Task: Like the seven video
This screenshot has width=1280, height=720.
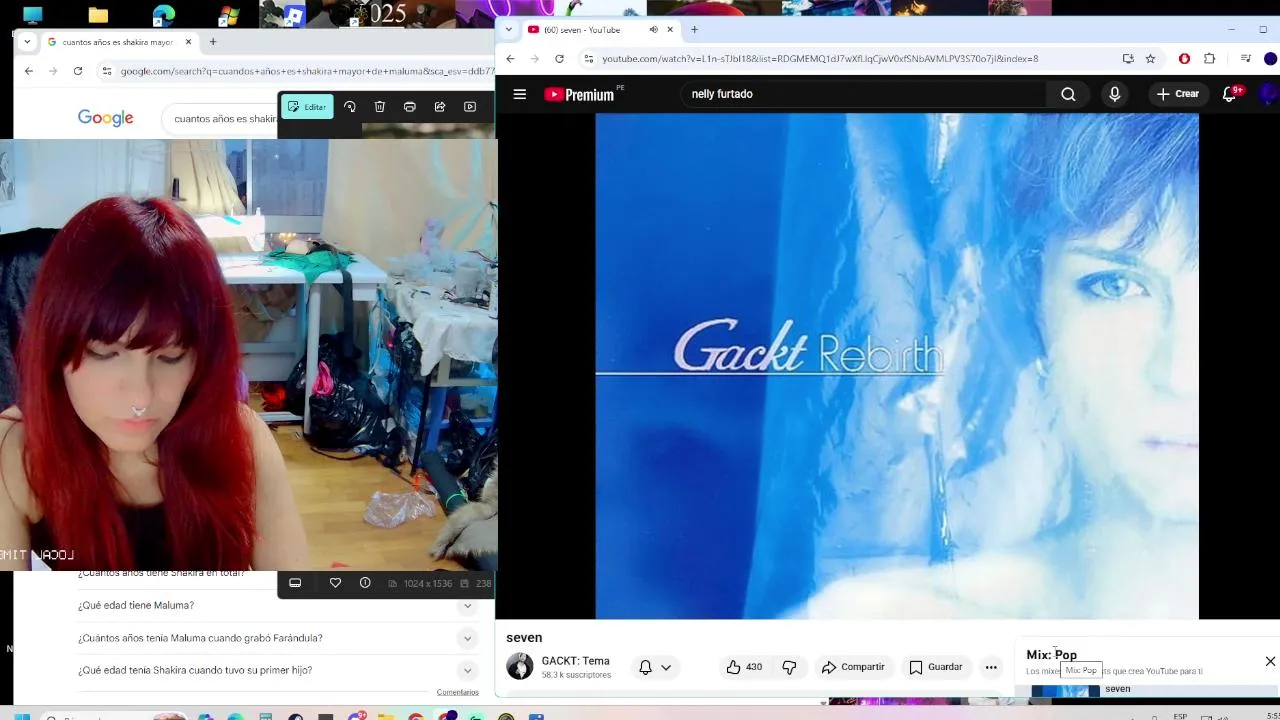Action: (744, 667)
